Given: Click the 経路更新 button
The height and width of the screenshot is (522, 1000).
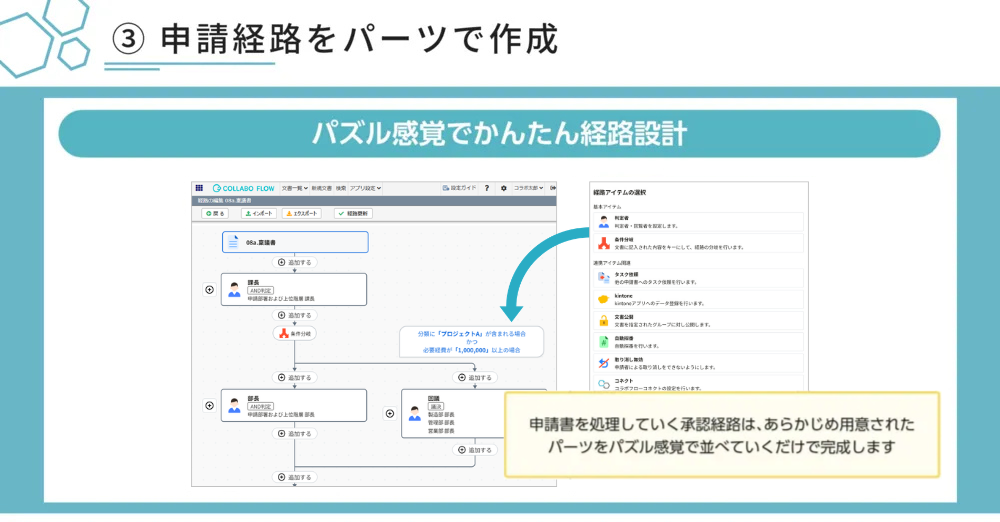Looking at the screenshot, I should click(x=353, y=214).
